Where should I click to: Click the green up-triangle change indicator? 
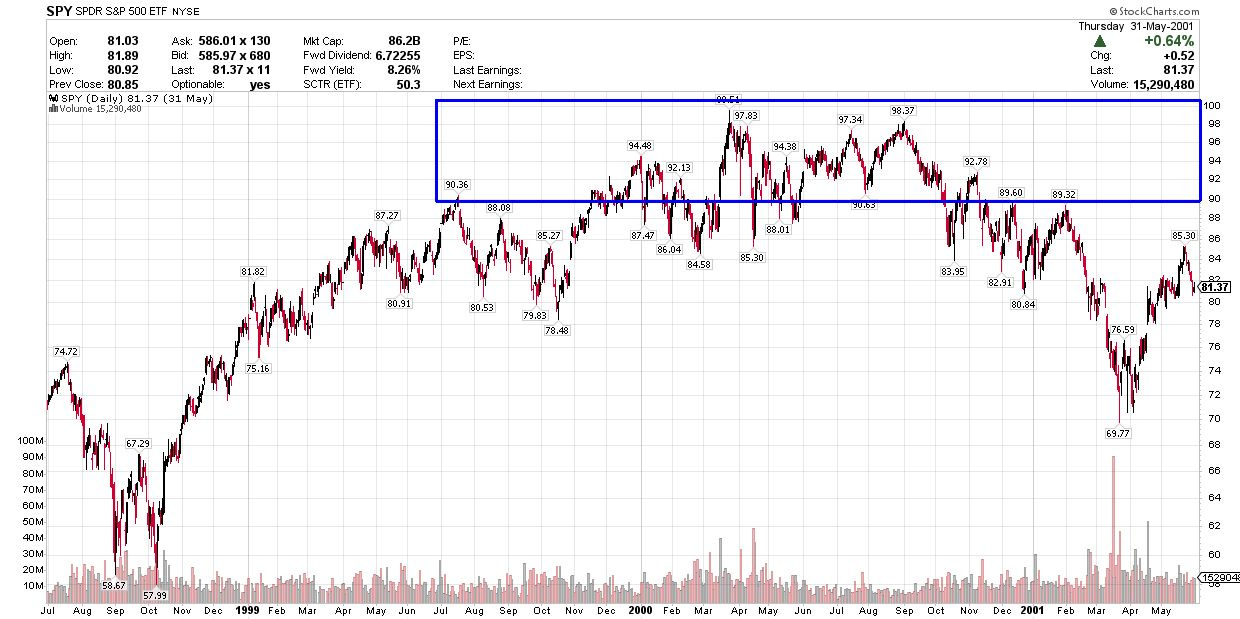pyautogui.click(x=1099, y=41)
